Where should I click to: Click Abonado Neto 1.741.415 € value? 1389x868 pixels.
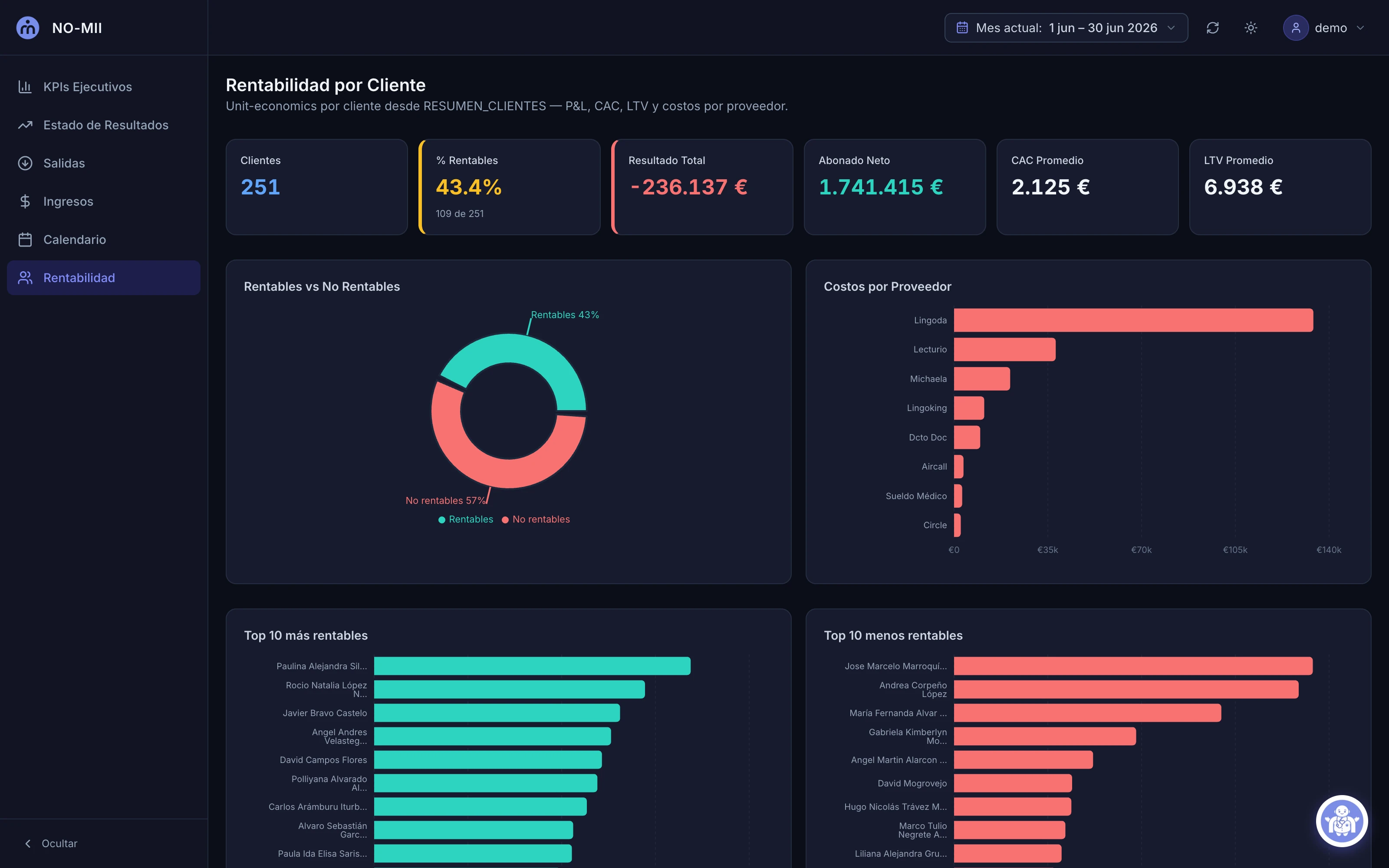click(x=880, y=187)
